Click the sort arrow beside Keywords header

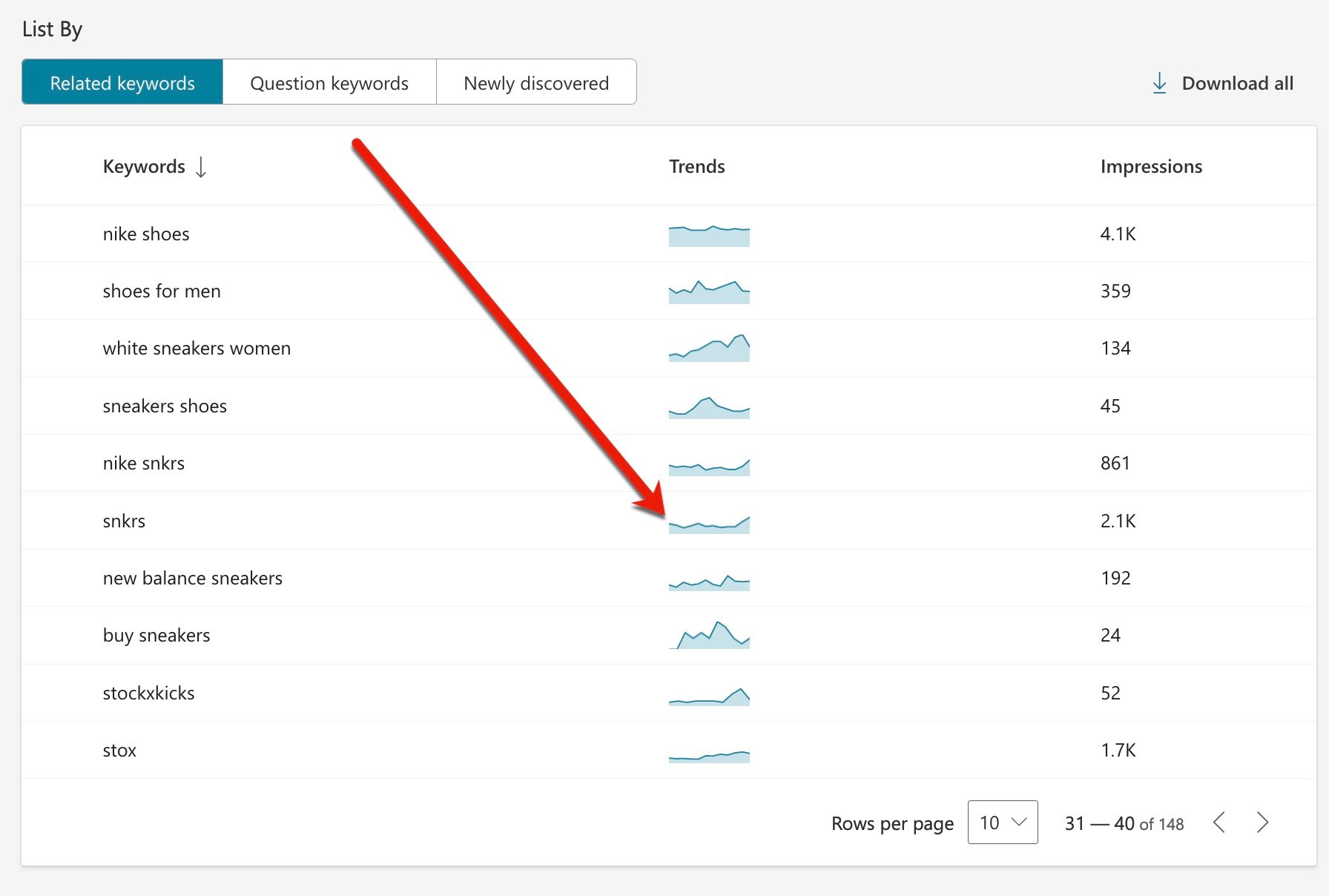point(202,168)
